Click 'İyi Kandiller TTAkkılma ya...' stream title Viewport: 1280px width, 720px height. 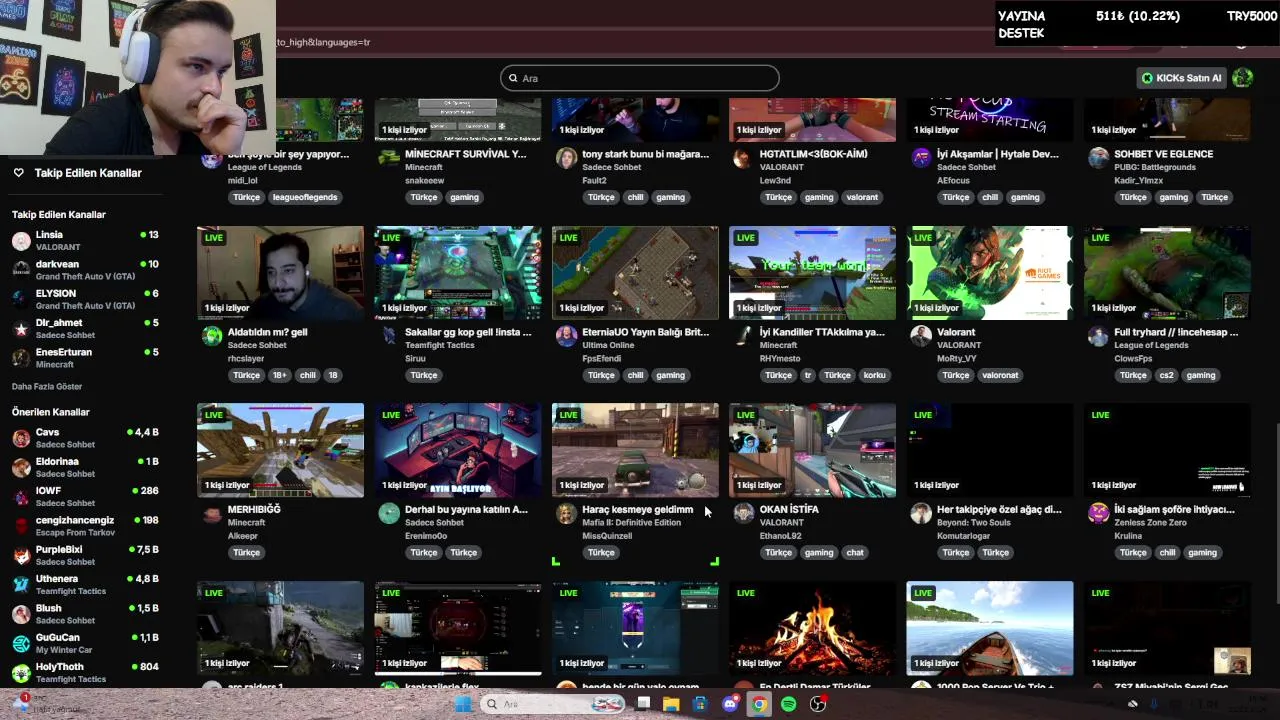tap(822, 332)
